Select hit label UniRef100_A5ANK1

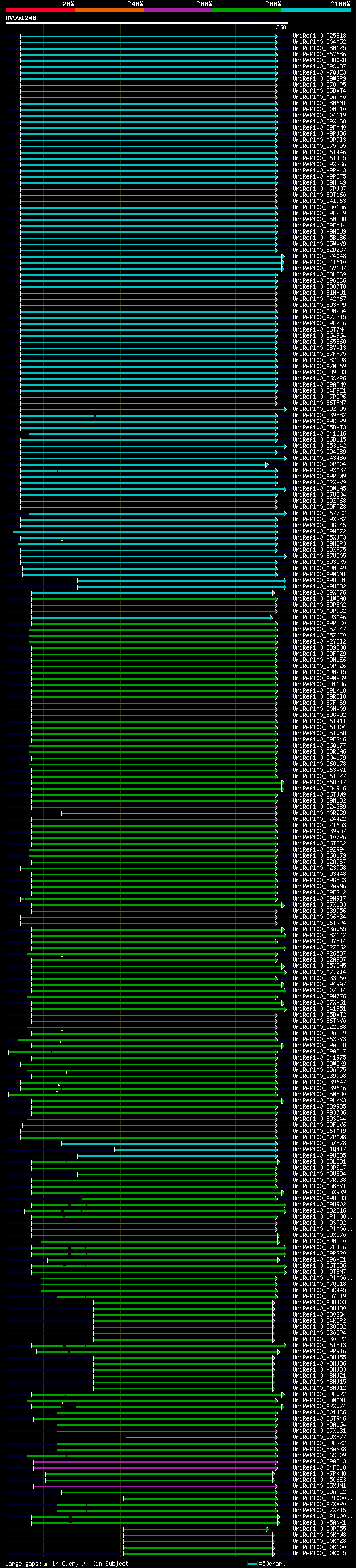319,1522
